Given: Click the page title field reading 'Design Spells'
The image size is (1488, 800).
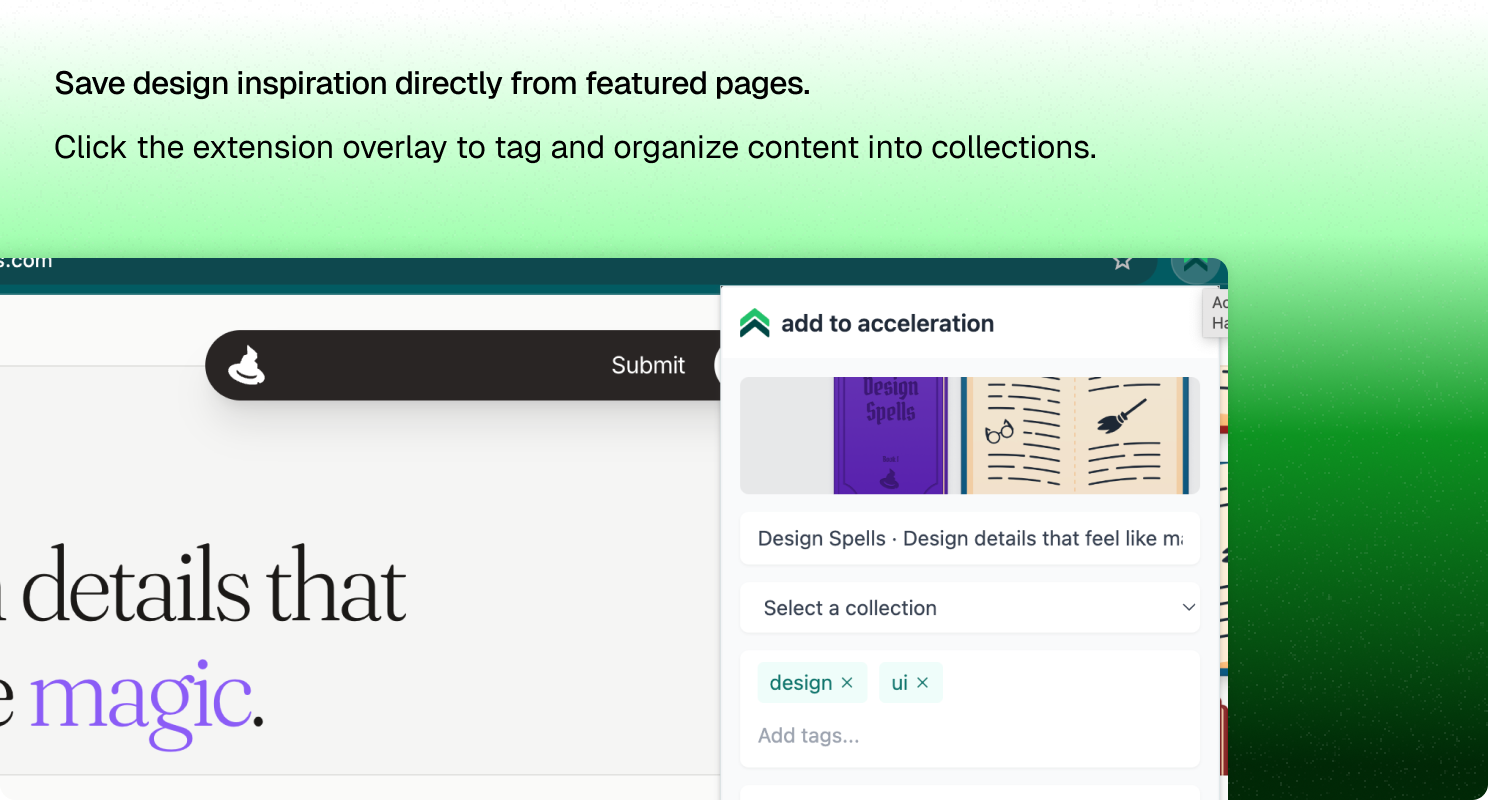Looking at the screenshot, I should (x=969, y=538).
